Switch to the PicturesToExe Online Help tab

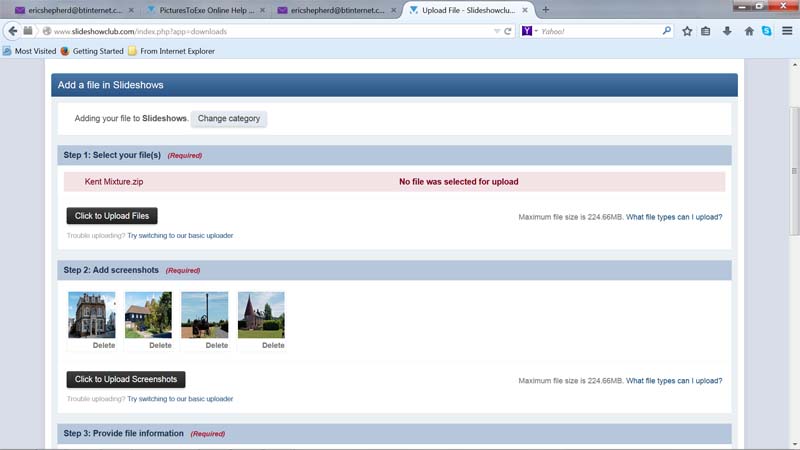[x=201, y=10]
